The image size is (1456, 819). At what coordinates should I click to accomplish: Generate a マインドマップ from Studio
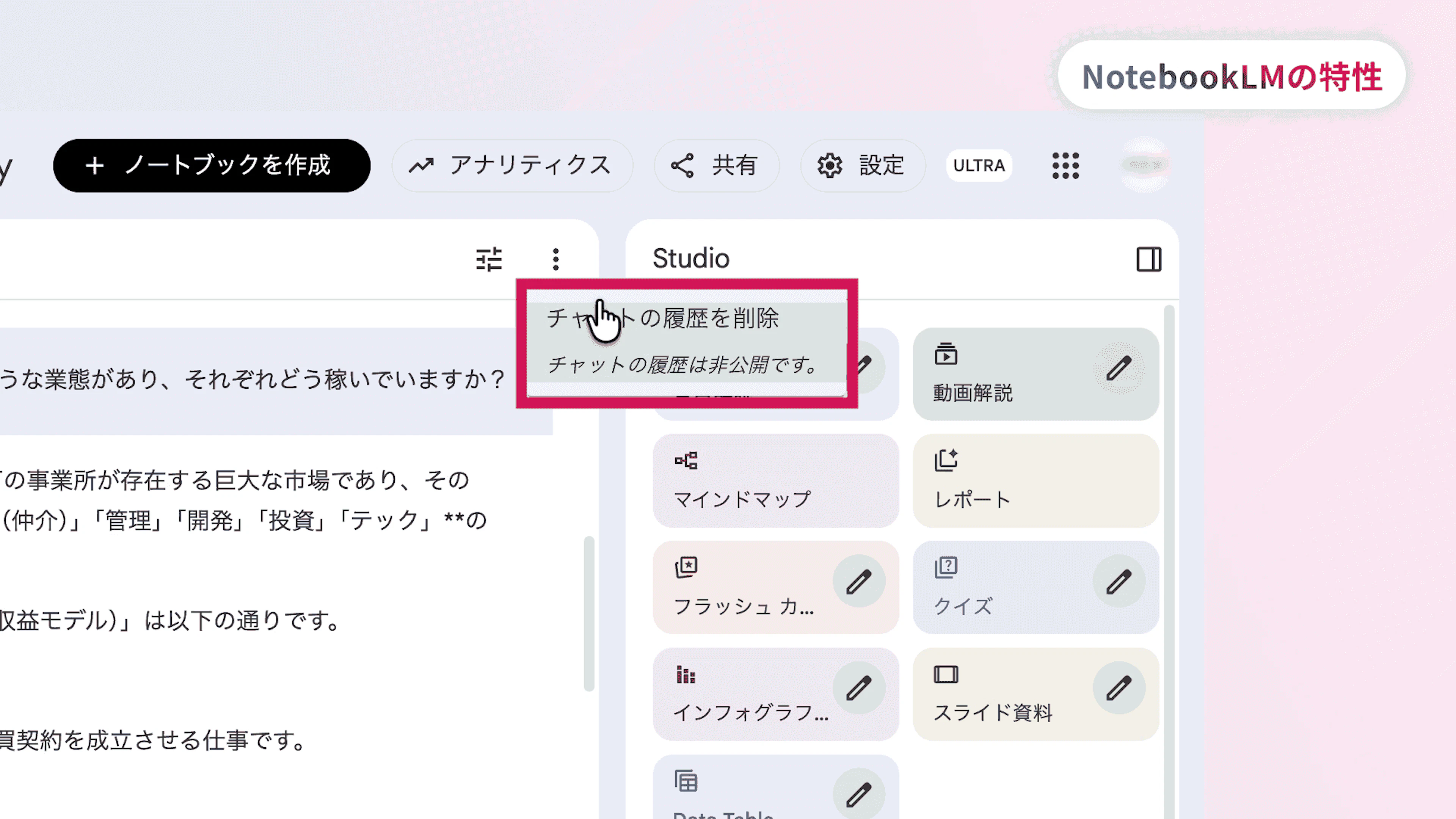tap(775, 480)
